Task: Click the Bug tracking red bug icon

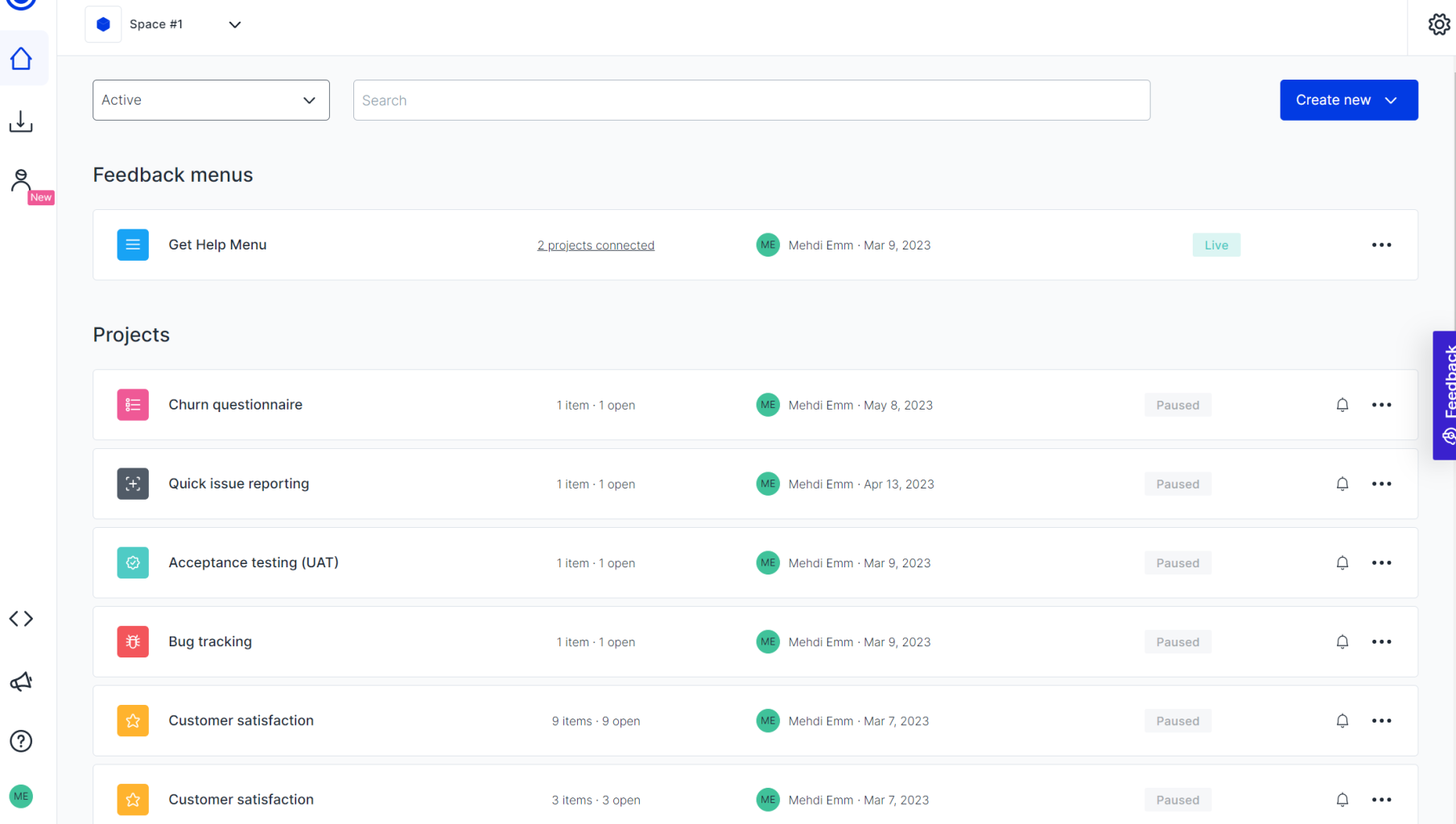Action: coord(133,641)
